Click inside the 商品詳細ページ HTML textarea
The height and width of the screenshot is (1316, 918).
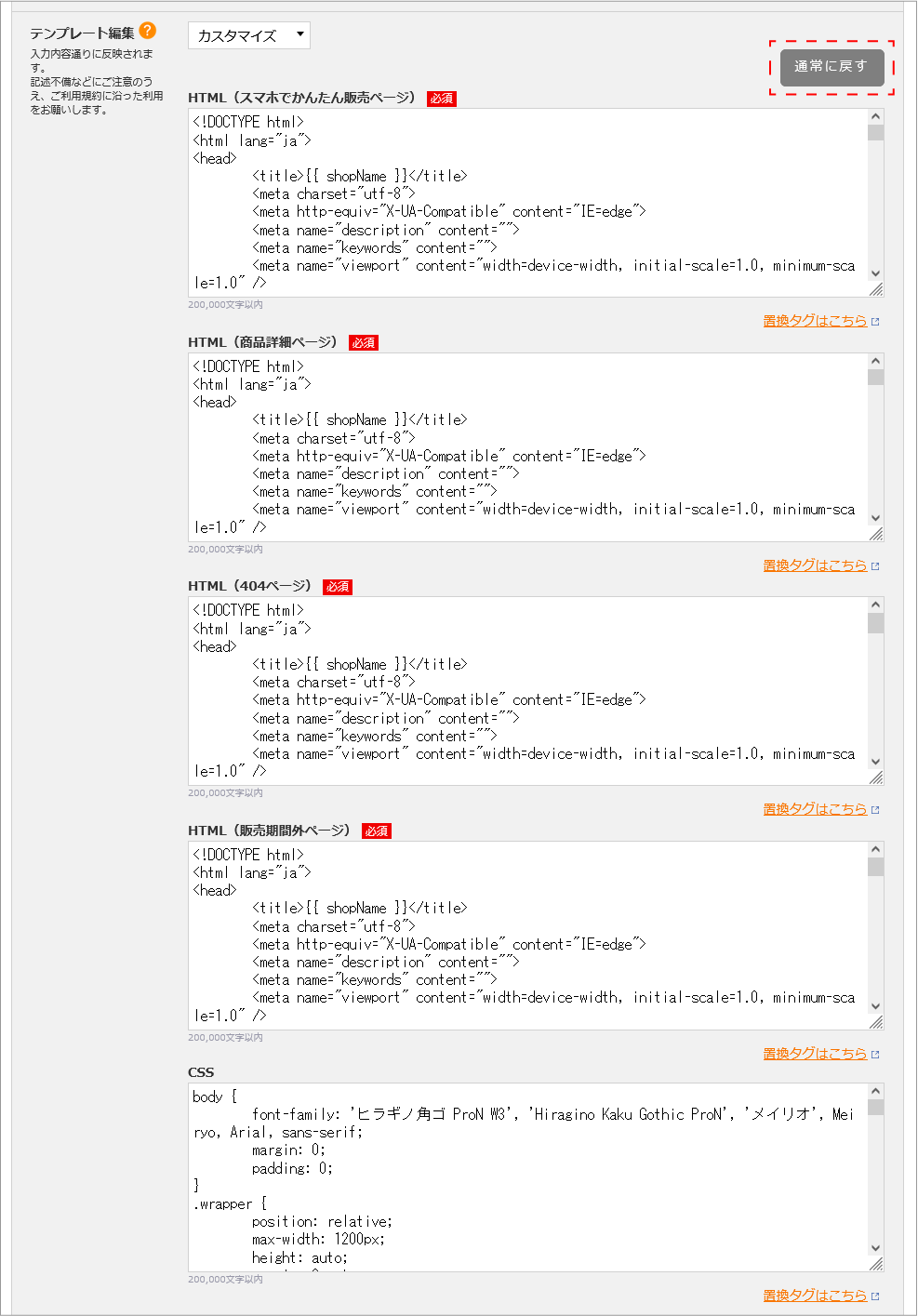tap(527, 447)
